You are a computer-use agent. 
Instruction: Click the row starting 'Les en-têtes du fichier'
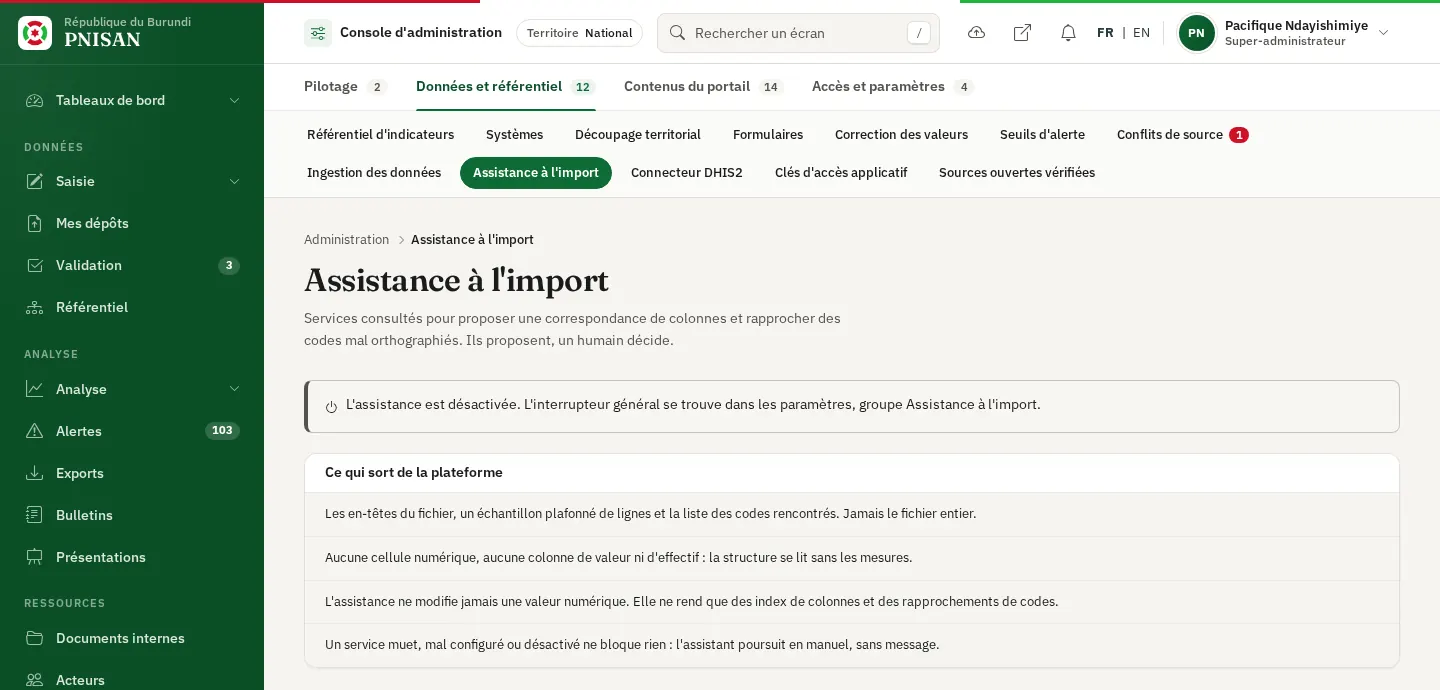[852, 514]
